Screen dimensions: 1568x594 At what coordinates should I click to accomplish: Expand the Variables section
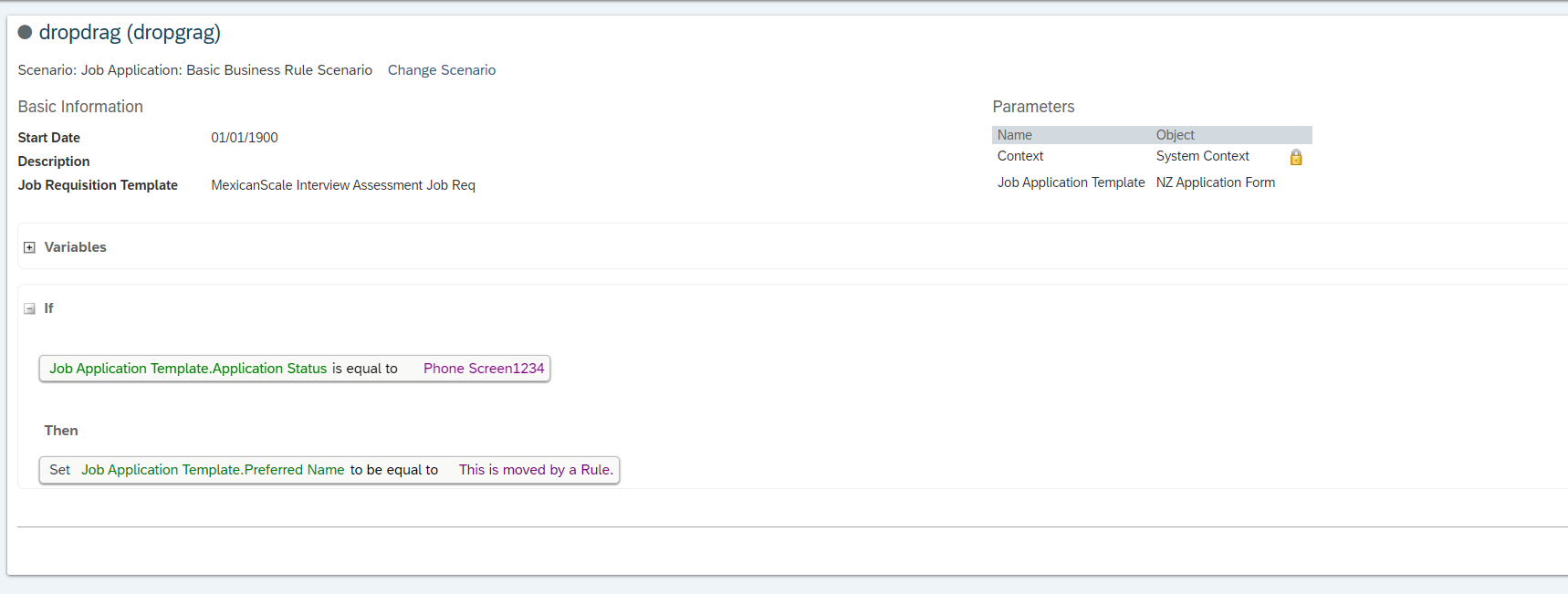(29, 247)
